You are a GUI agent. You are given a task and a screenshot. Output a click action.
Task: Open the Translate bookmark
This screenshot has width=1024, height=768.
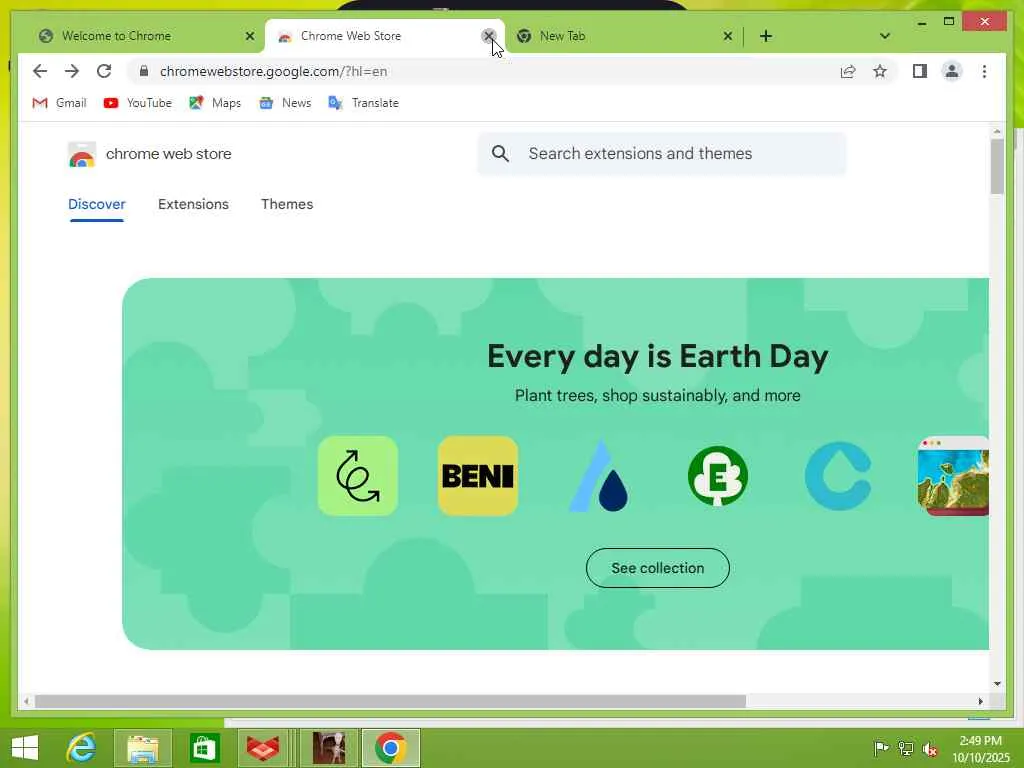coord(363,103)
